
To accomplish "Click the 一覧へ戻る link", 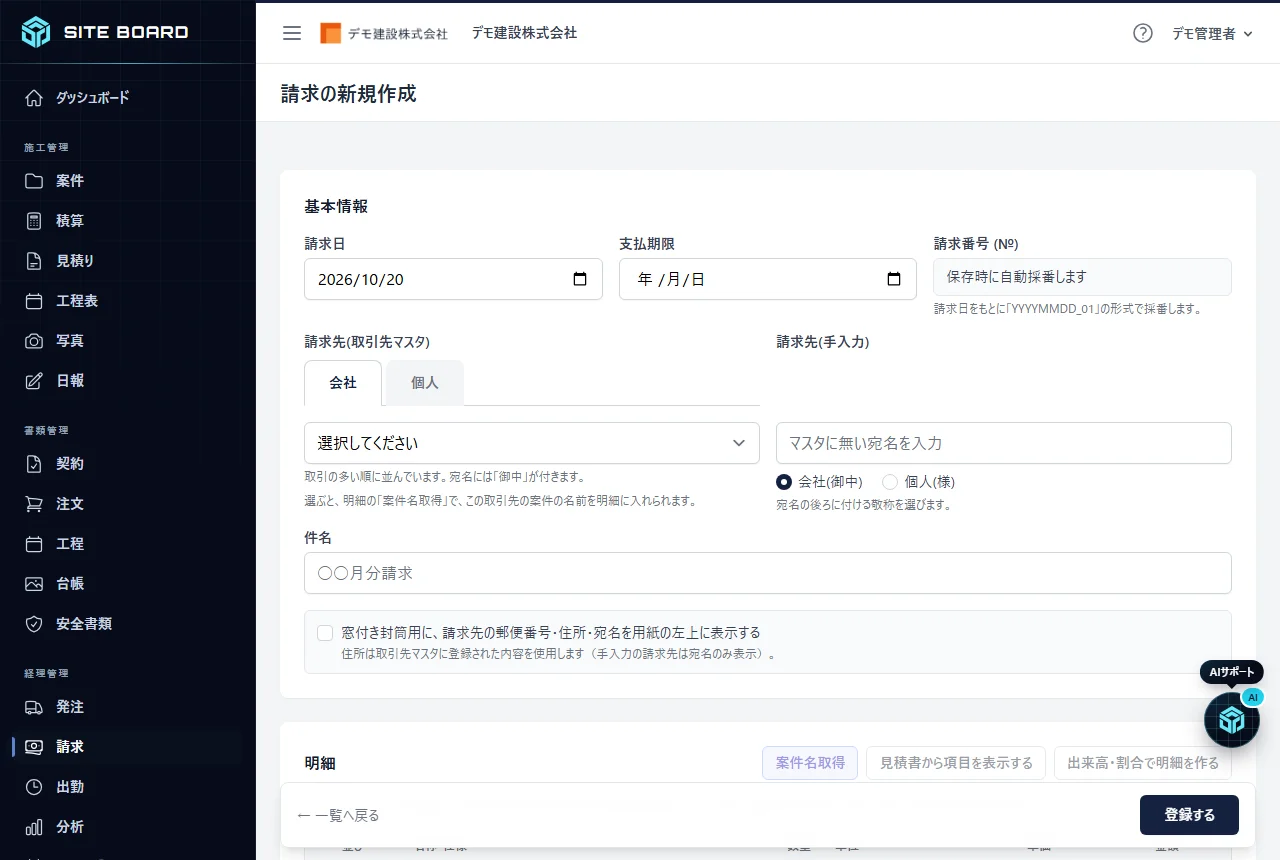I will (339, 815).
